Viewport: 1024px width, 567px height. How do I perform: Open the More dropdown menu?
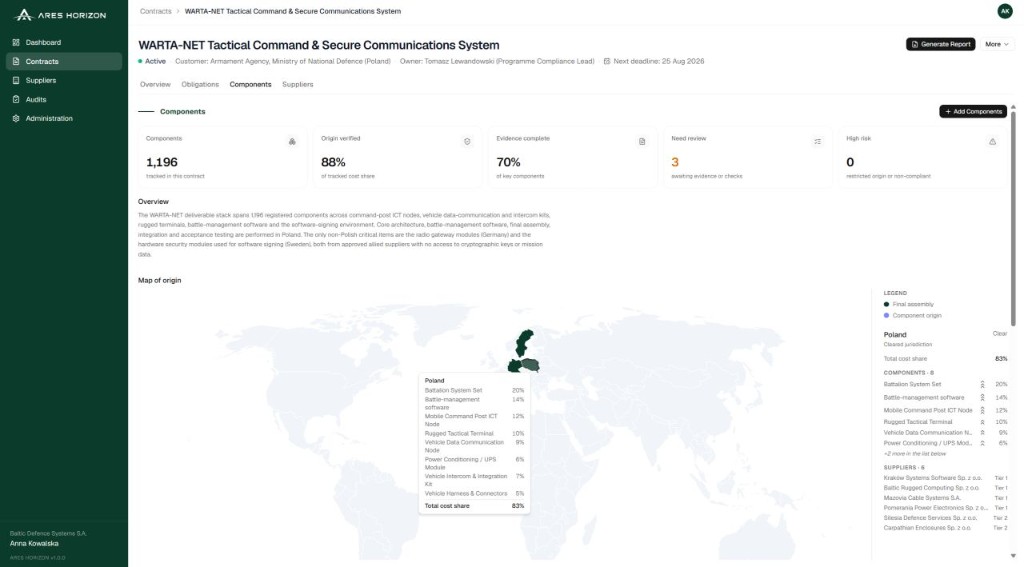click(997, 44)
